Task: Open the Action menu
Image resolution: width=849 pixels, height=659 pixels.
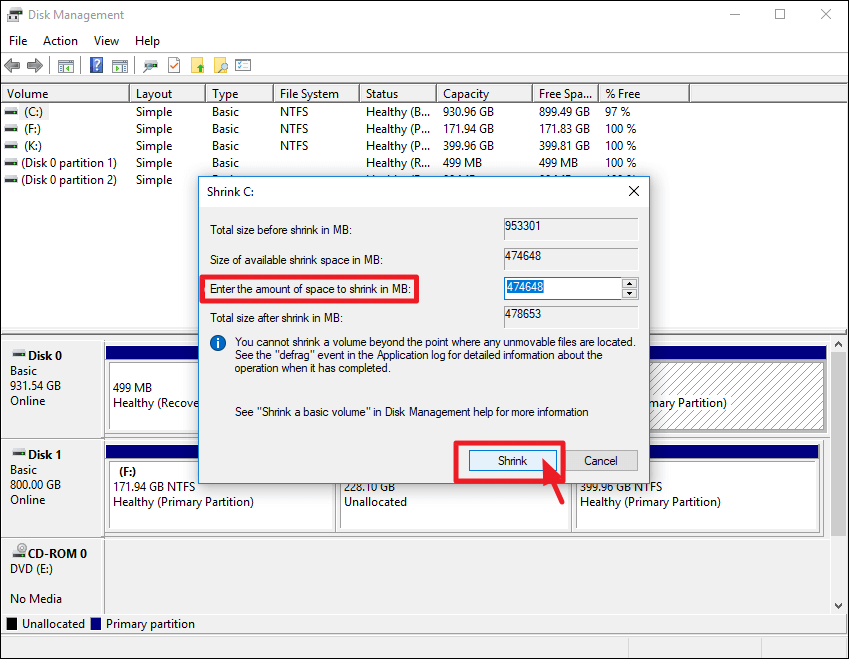Action: coord(60,41)
